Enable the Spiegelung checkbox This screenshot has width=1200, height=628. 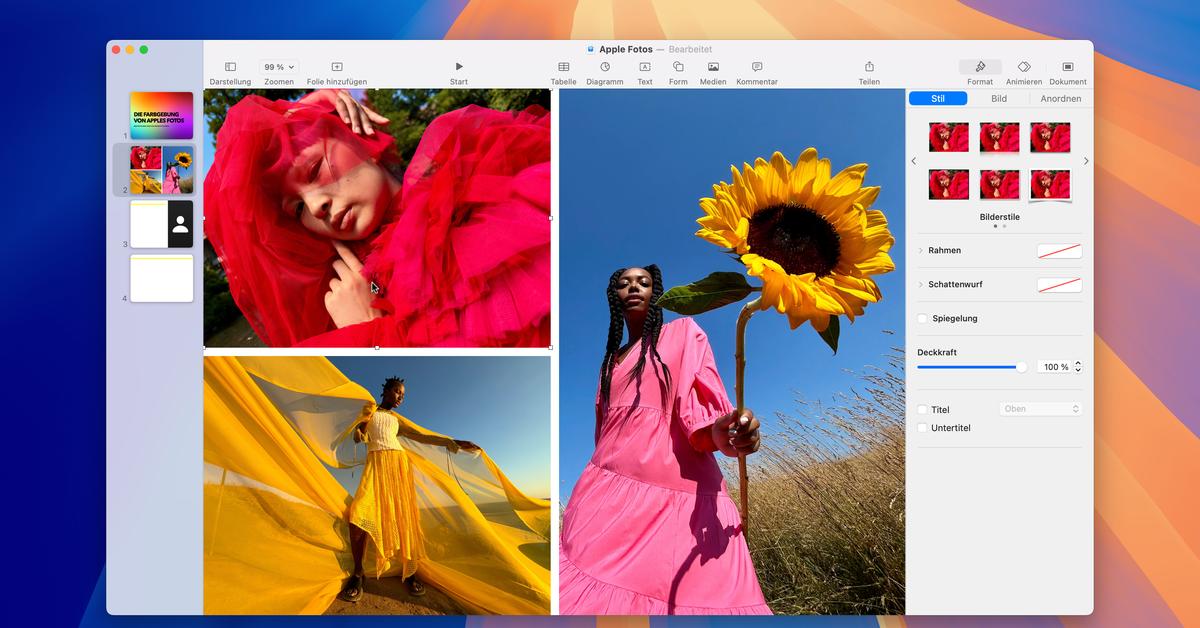(x=922, y=319)
